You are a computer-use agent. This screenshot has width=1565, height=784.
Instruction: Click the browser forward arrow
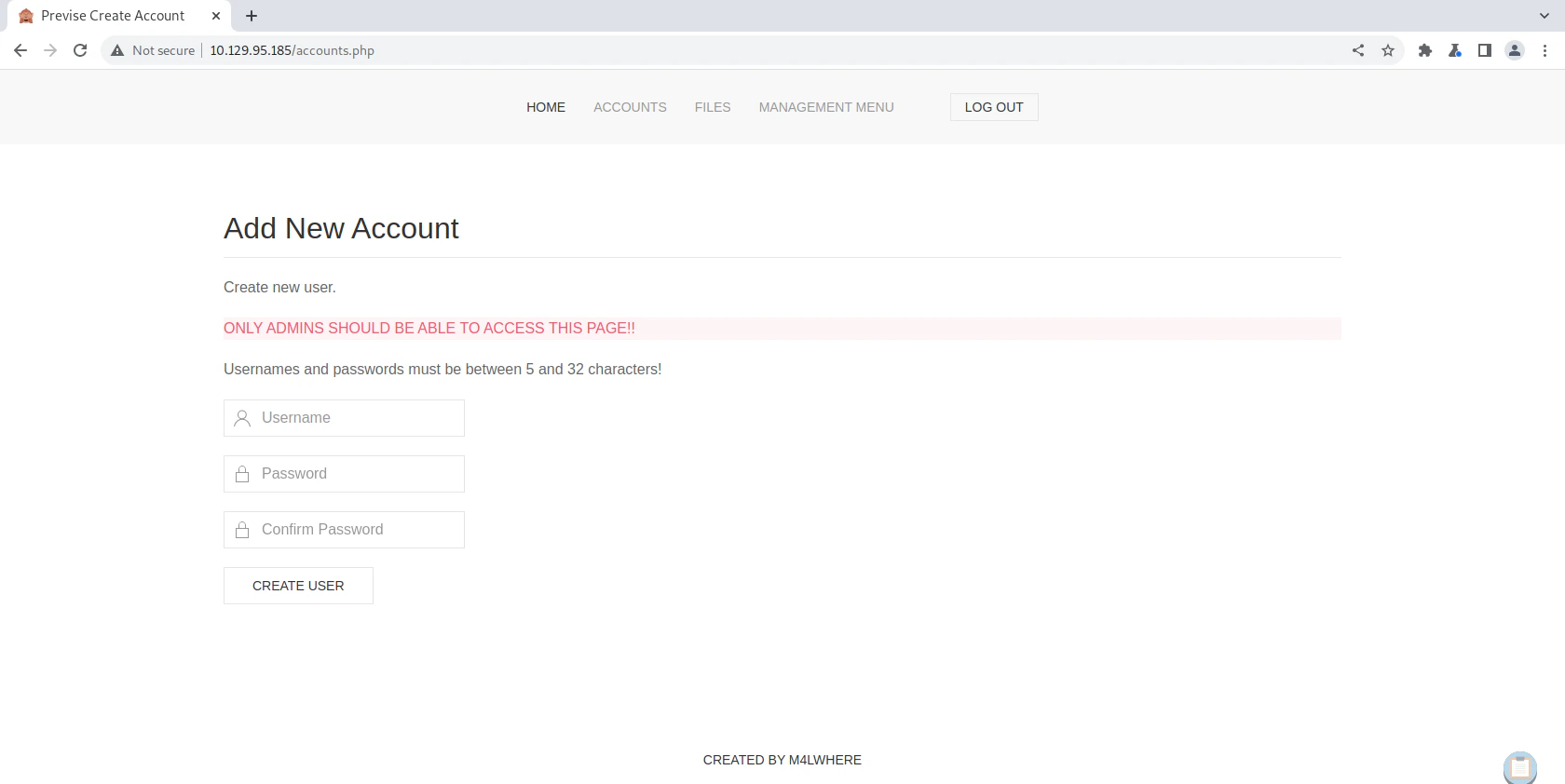pos(50,50)
